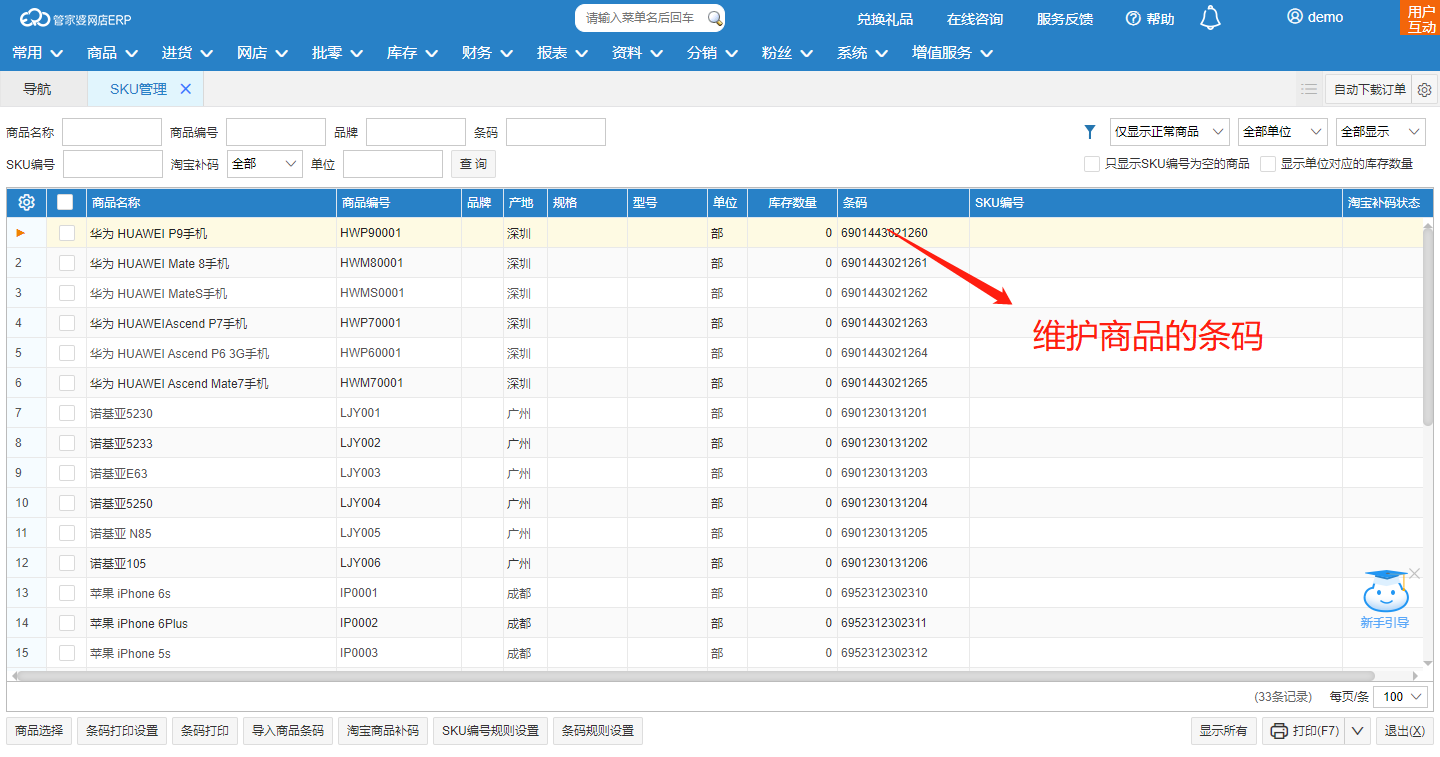This screenshot has height=757, width=1440.
Task: Check the box for 华为 HUAWEI P9手机
Action: [x=67, y=233]
